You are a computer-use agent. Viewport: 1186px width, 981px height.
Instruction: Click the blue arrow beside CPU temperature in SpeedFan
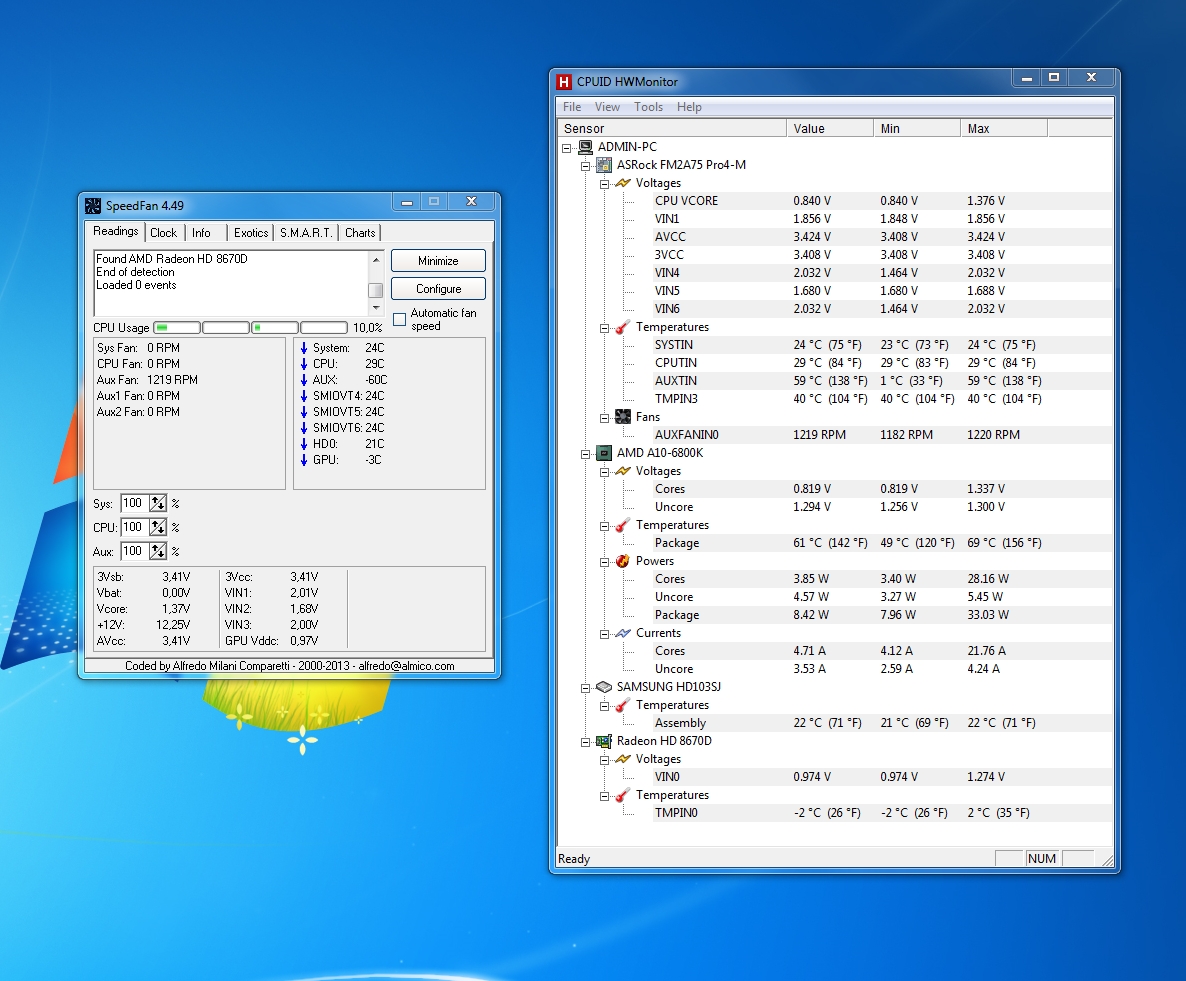304,364
